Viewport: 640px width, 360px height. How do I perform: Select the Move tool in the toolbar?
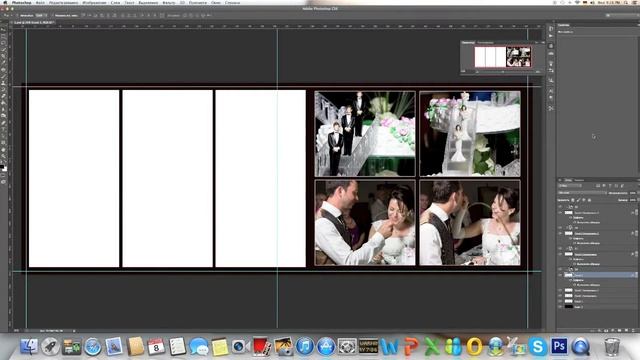tap(3, 30)
